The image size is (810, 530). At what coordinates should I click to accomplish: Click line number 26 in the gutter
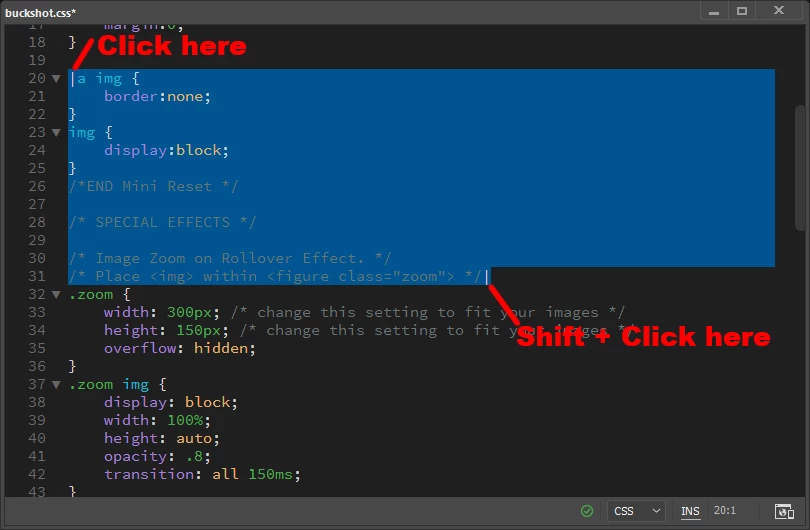coord(37,186)
